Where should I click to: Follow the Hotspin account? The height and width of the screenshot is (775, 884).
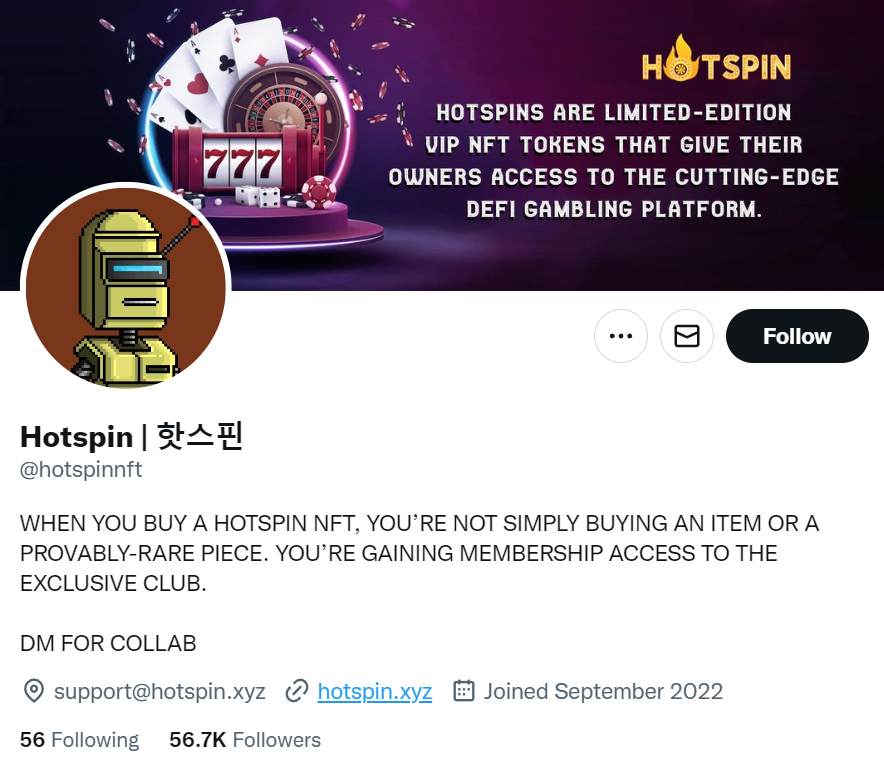click(x=797, y=336)
